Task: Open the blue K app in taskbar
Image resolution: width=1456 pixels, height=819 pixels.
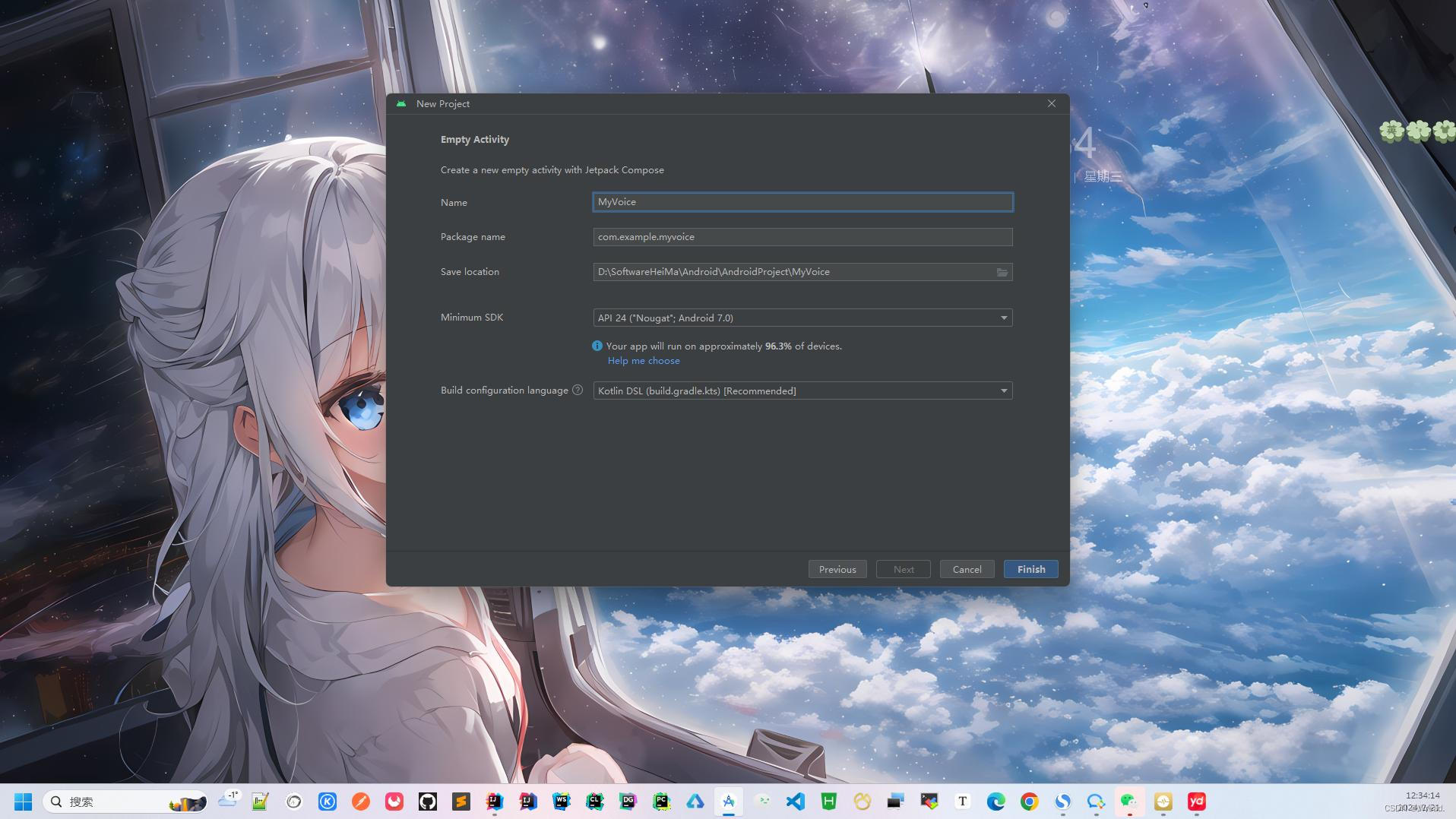Action: tap(328, 802)
